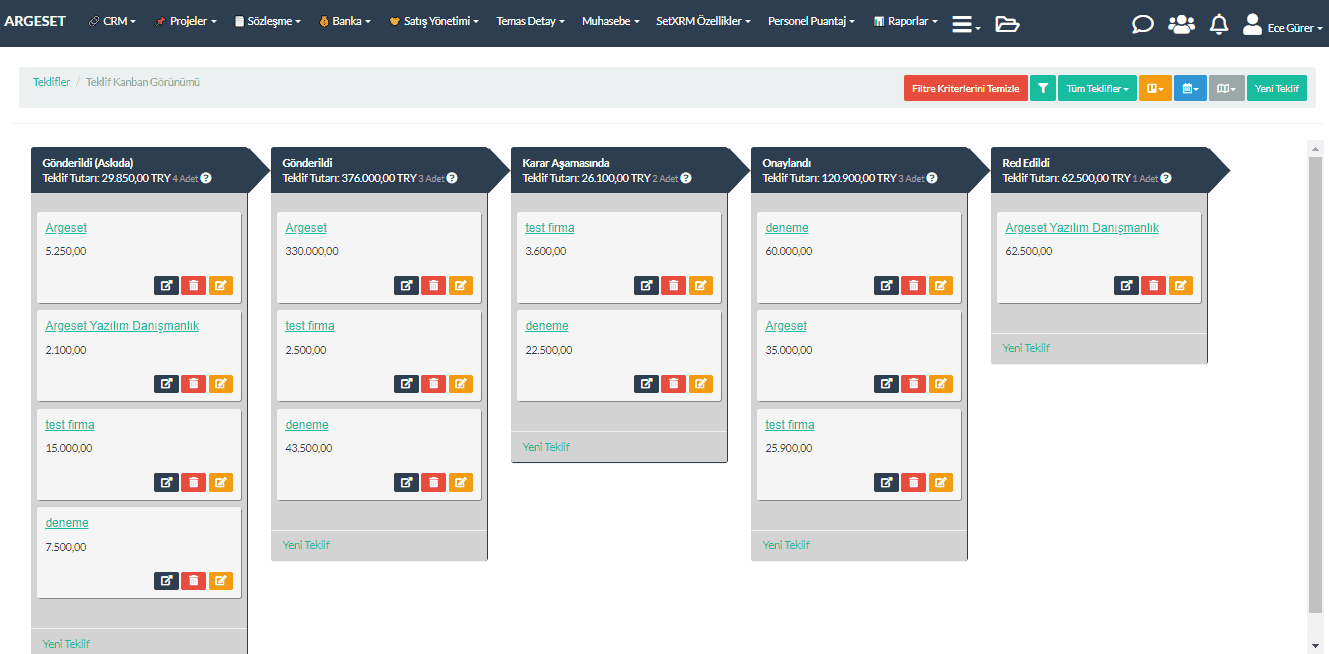1329x654 pixels.
Task: Open the users group icon
Action: click(x=1181, y=24)
